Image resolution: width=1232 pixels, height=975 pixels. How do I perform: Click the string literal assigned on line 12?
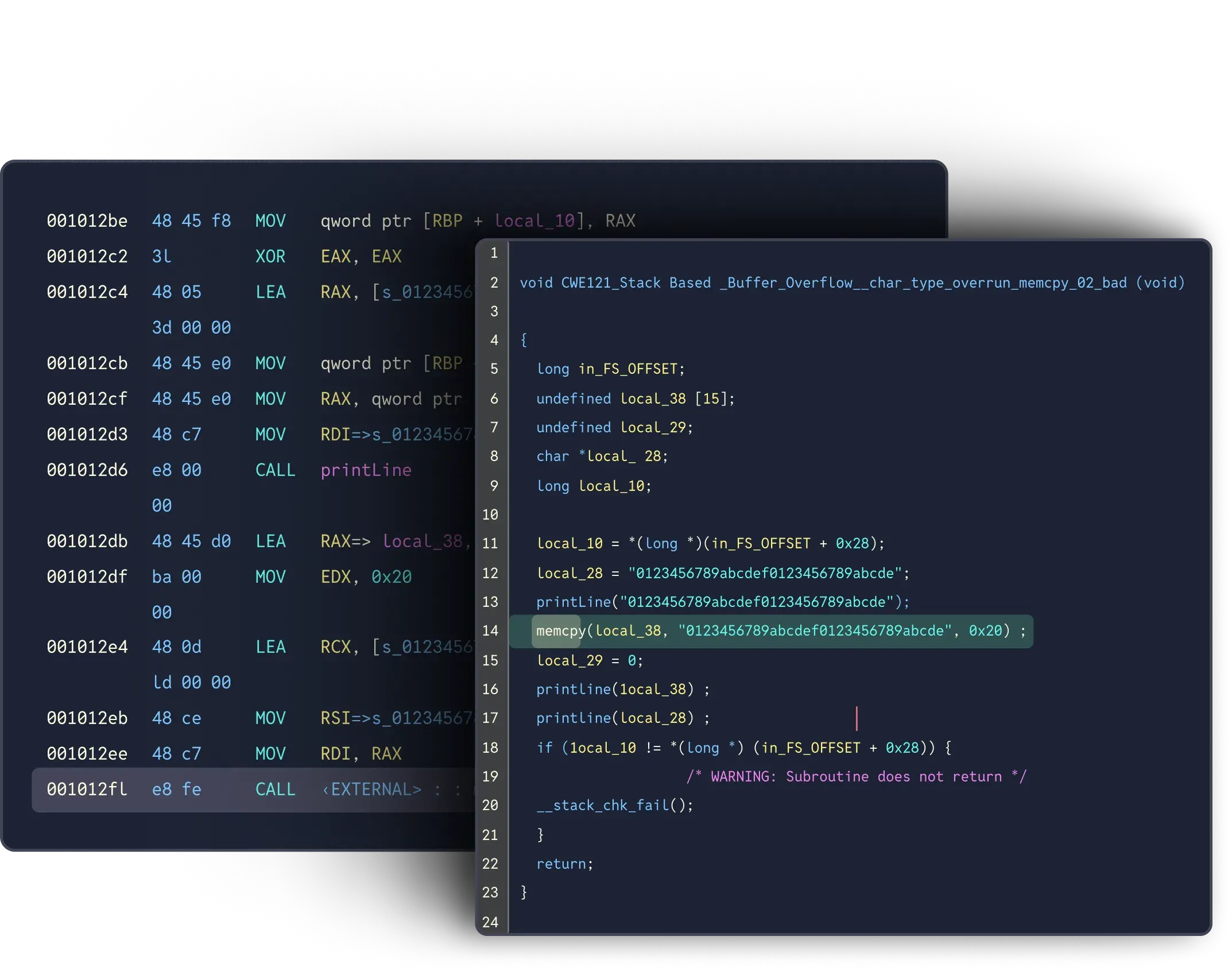766,574
